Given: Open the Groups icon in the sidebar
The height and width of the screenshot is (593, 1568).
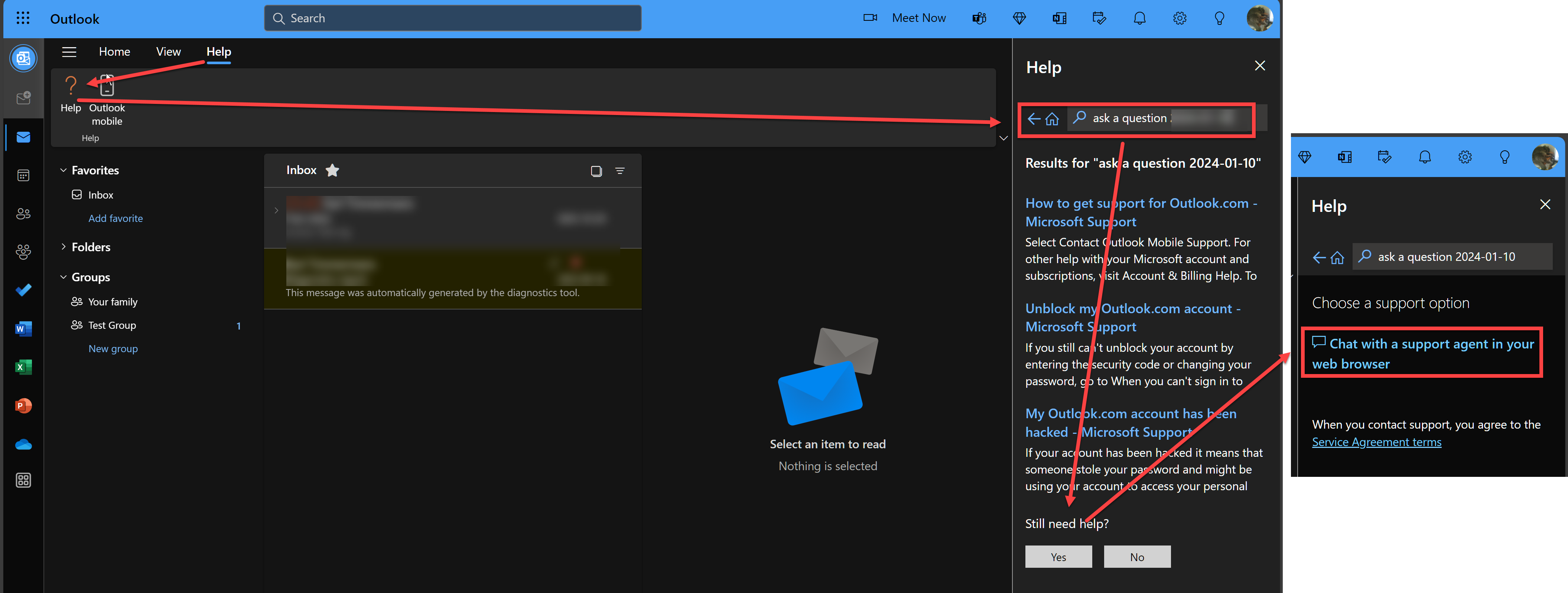Looking at the screenshot, I should click(23, 251).
